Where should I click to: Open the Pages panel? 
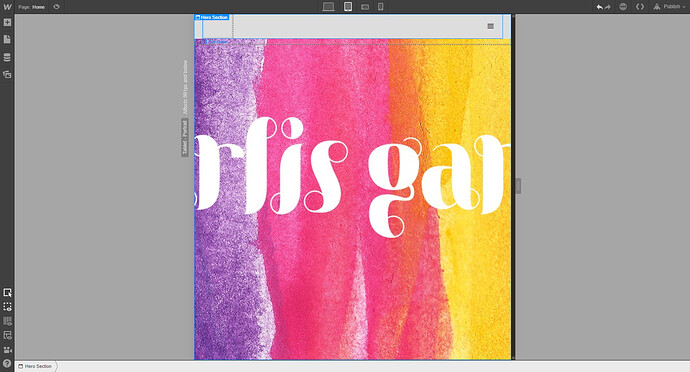click(7, 40)
